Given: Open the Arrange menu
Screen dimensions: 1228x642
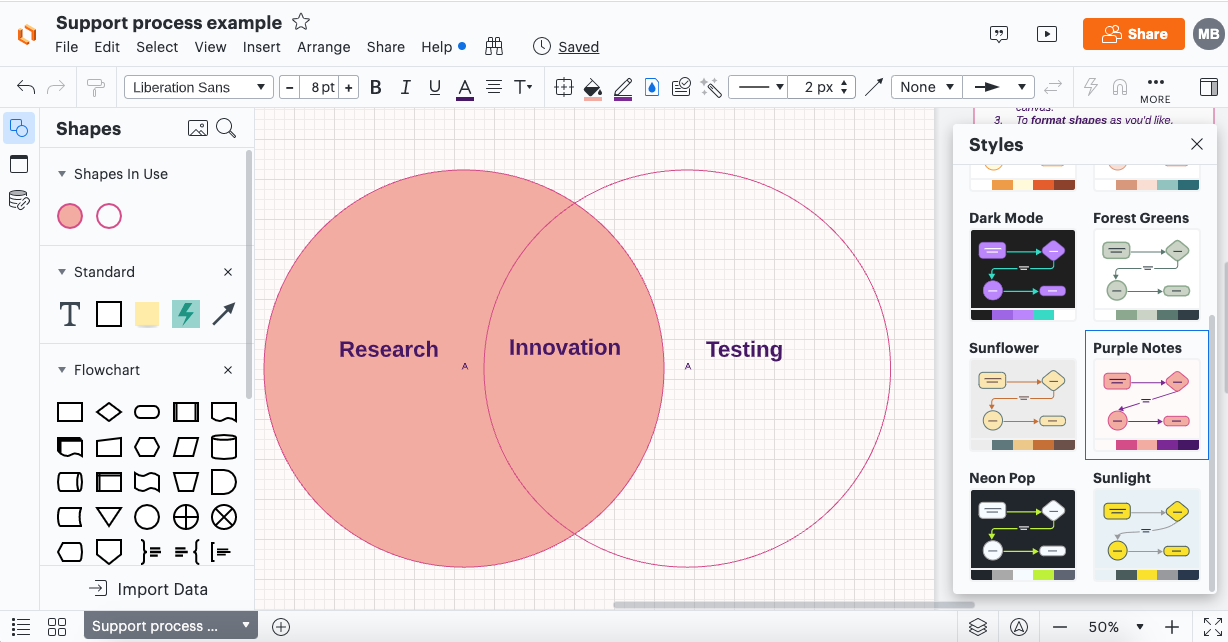Looking at the screenshot, I should tap(323, 47).
